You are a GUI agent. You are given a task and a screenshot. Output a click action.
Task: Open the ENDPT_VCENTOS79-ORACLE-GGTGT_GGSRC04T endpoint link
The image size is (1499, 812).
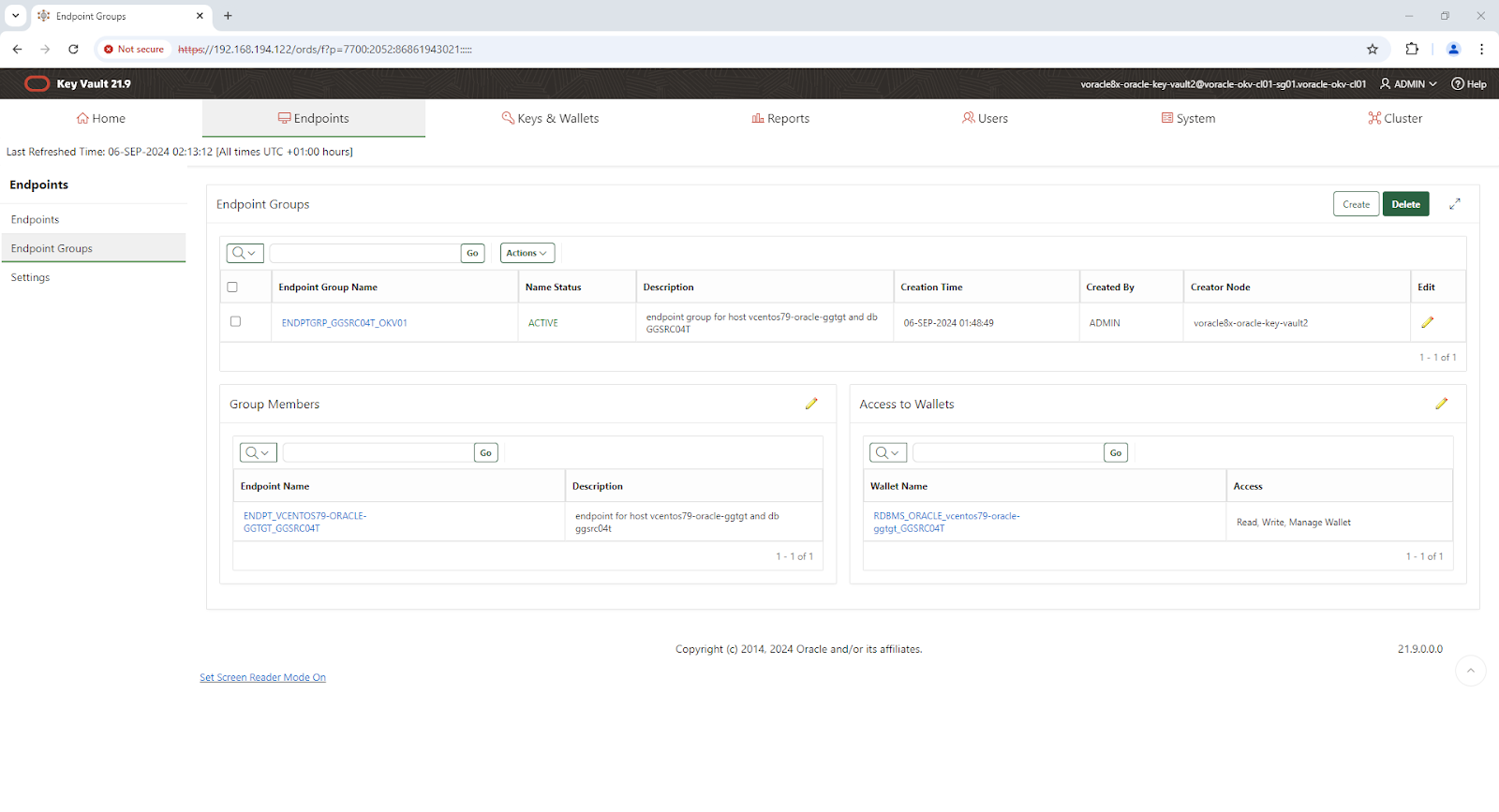[x=304, y=522]
